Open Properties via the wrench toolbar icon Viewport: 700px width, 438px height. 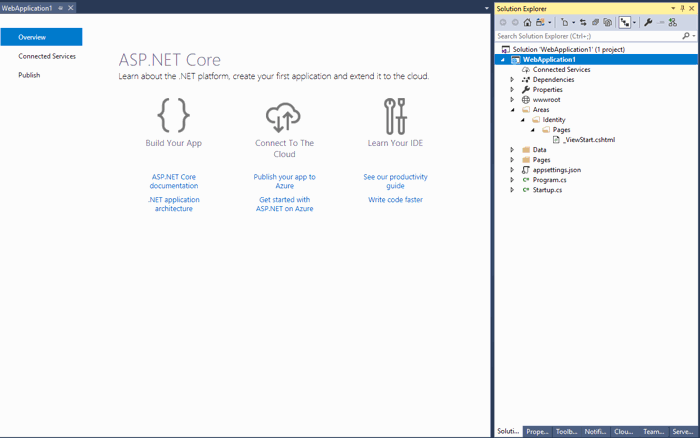click(x=648, y=22)
